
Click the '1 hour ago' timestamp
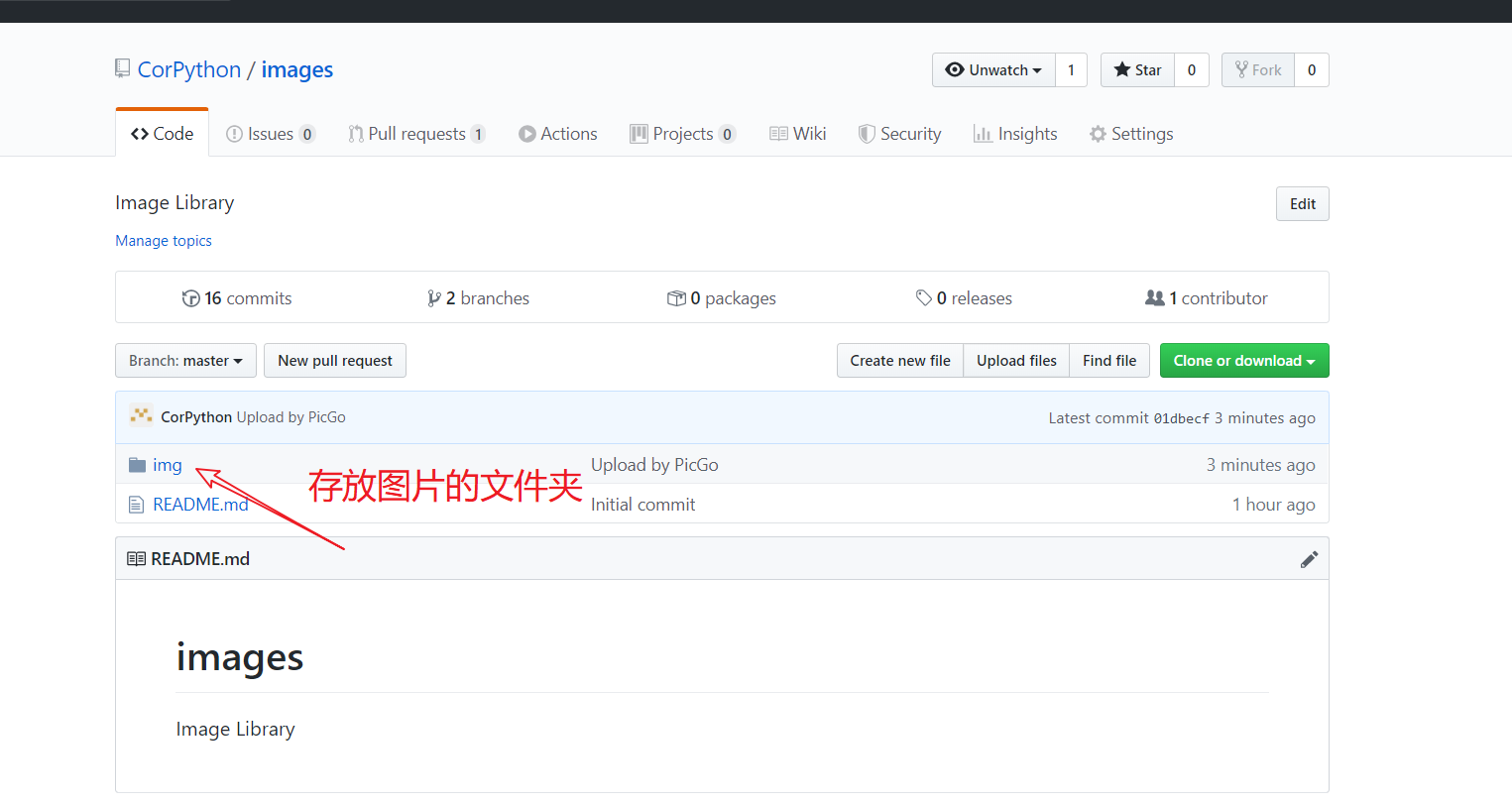point(1274,505)
